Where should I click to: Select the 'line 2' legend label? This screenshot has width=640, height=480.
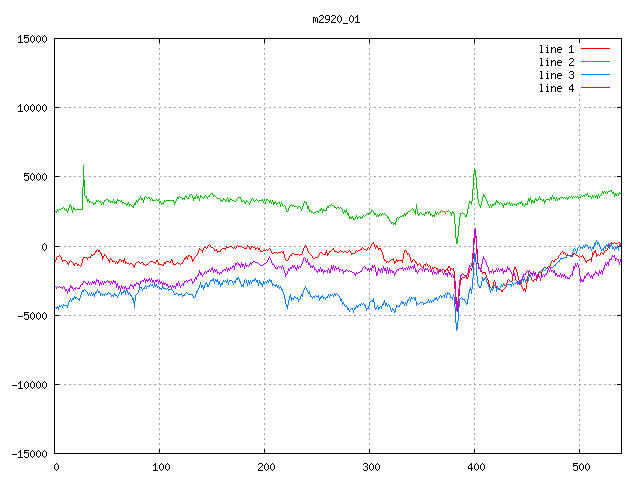point(556,62)
